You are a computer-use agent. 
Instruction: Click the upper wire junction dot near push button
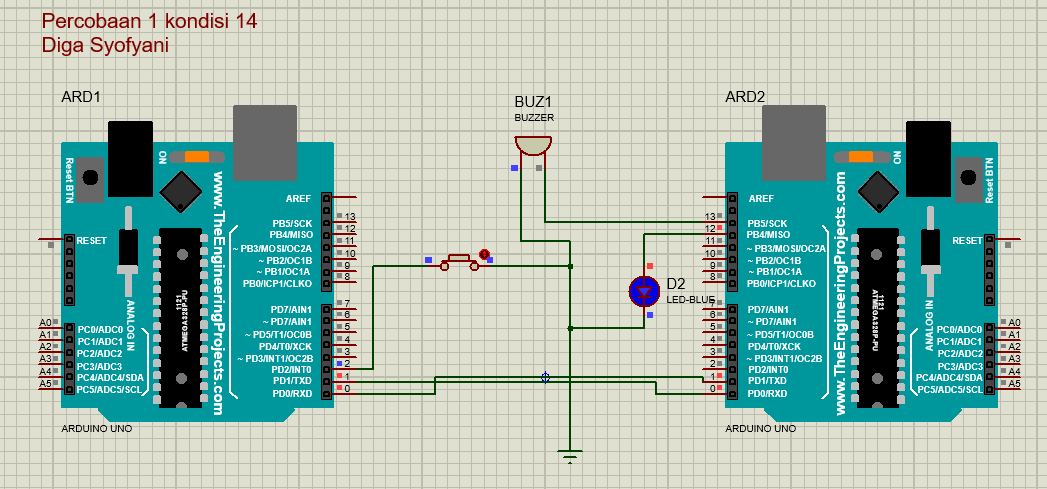tap(570, 266)
